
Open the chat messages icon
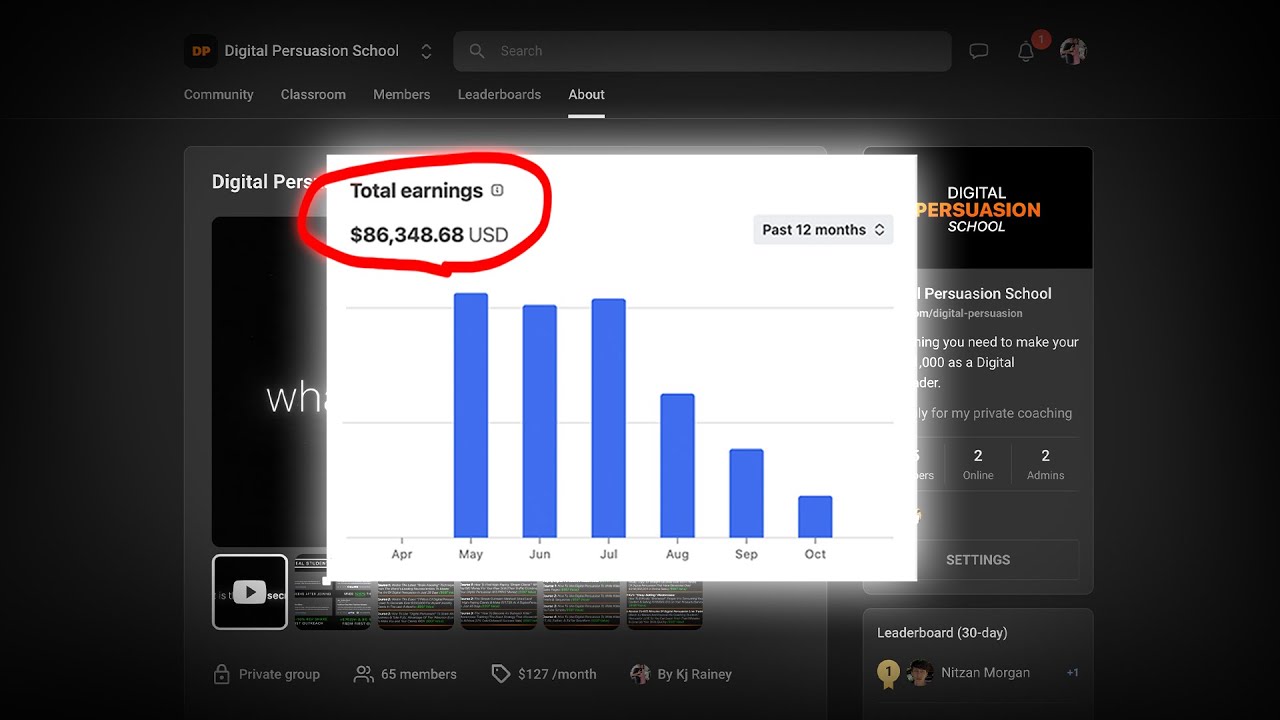979,51
